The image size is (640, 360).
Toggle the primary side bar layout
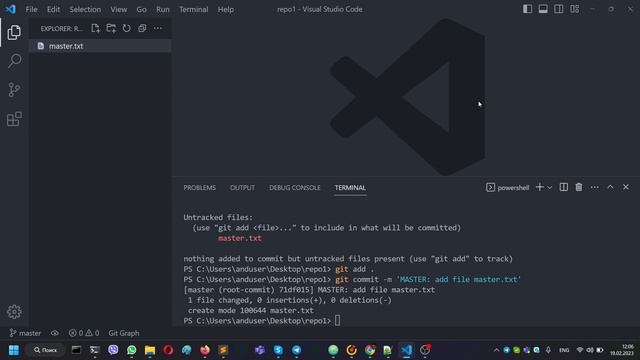pos(527,9)
